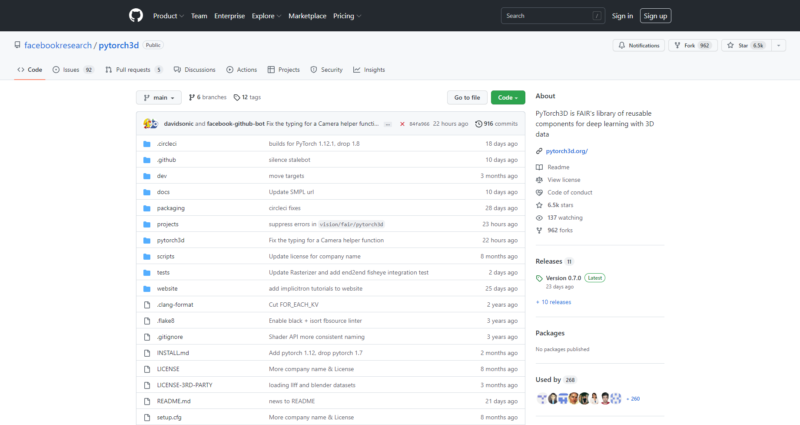Open the Product menu in header
The height and width of the screenshot is (425, 800).
tap(168, 16)
